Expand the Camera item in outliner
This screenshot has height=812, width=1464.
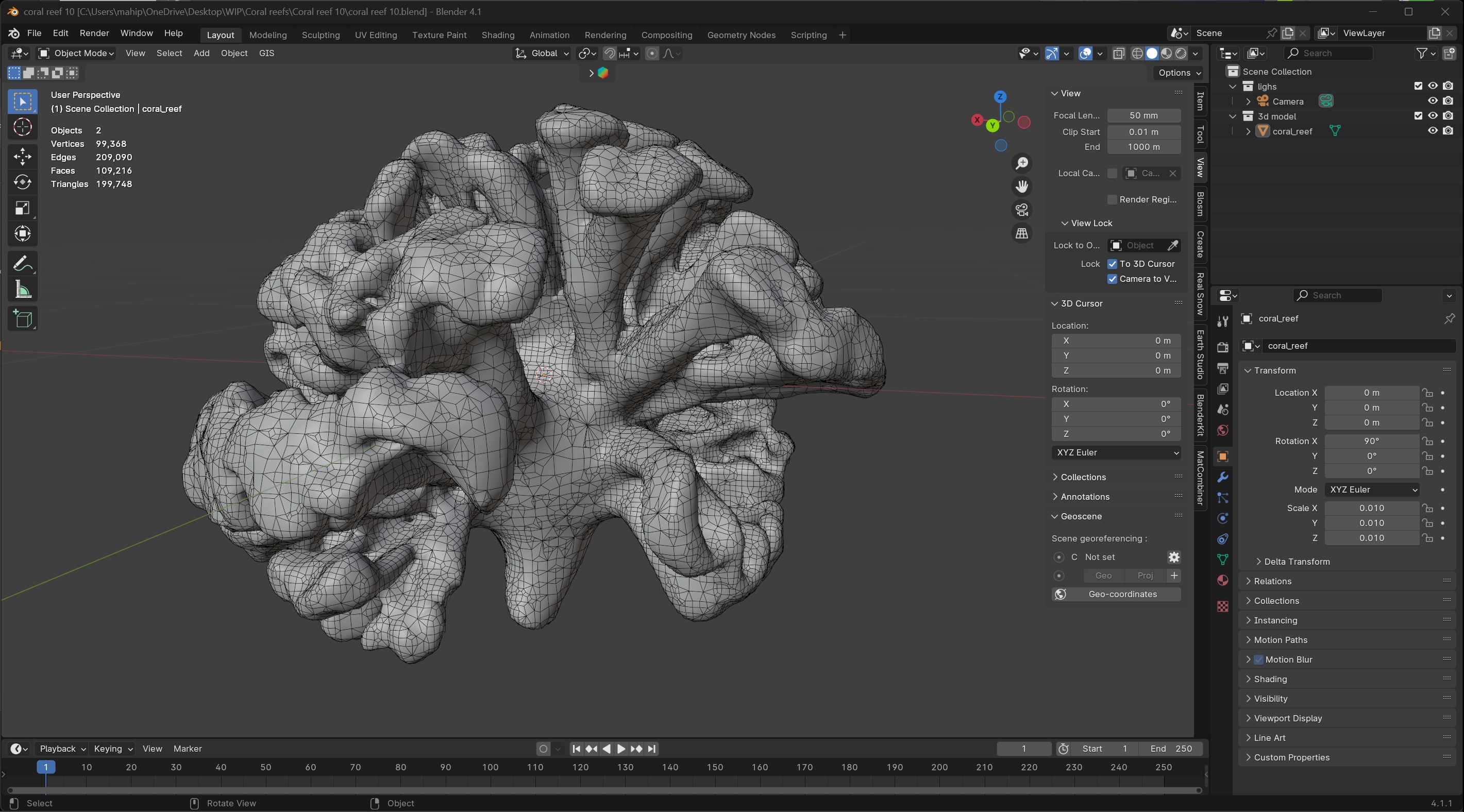click(x=1248, y=101)
